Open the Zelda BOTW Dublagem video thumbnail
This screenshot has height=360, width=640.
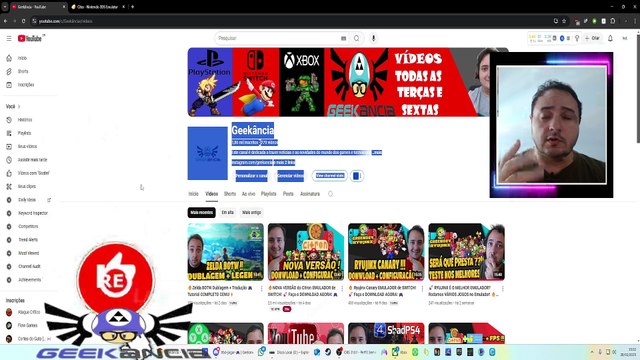[226, 252]
